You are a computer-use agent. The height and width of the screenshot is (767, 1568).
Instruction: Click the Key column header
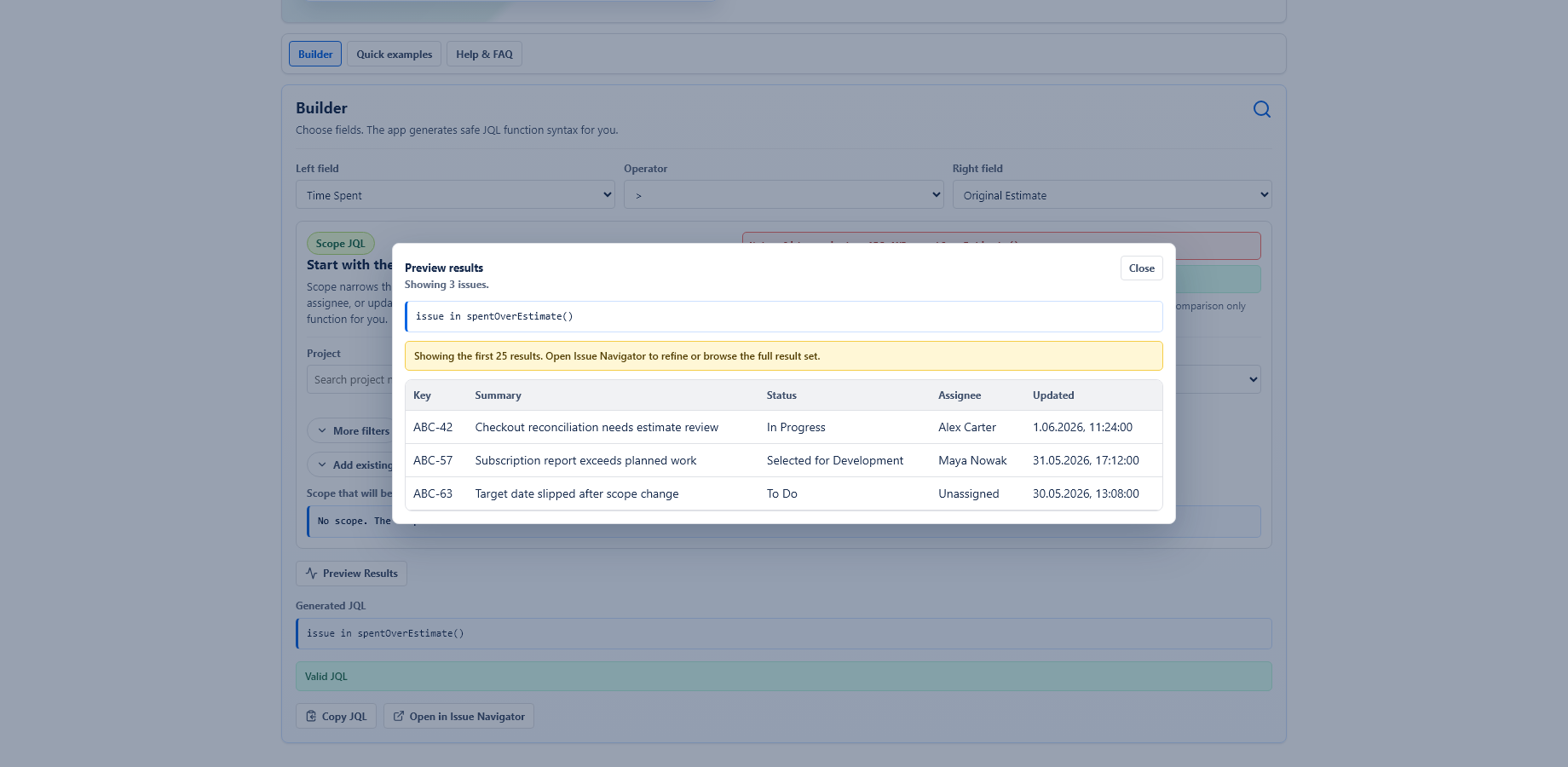pos(422,395)
